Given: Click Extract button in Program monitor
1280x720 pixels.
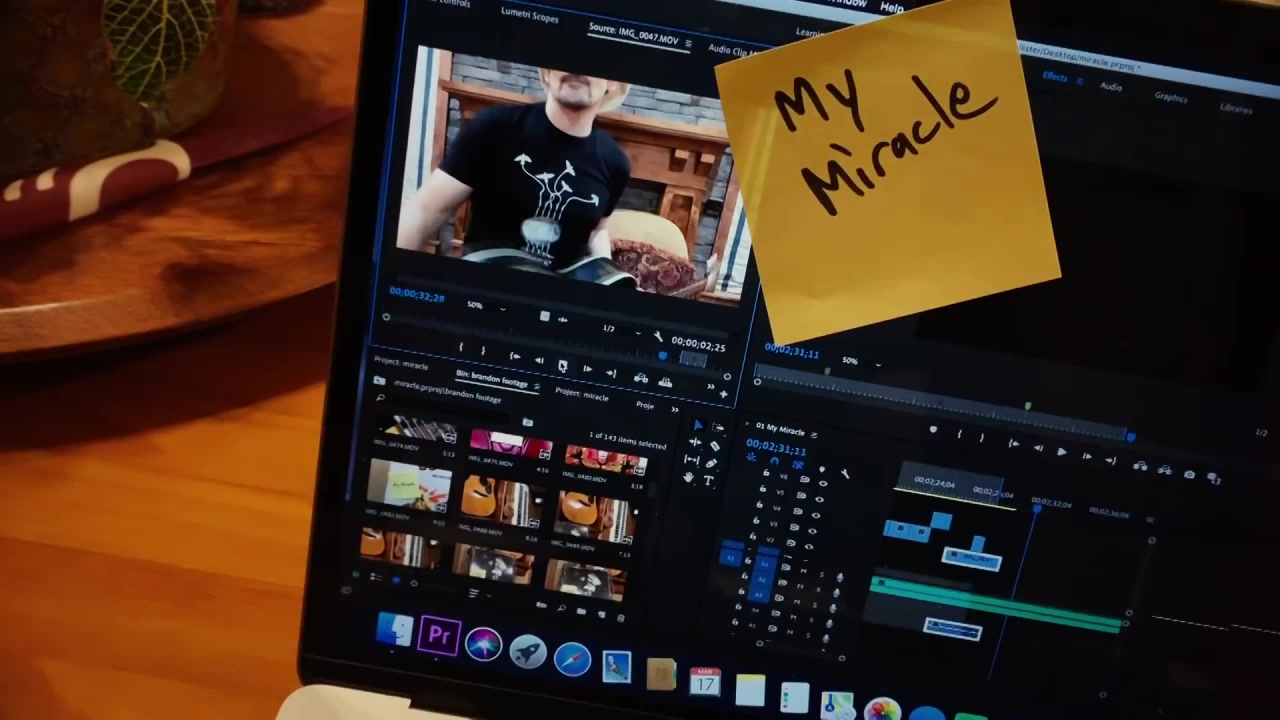Looking at the screenshot, I should [1165, 470].
